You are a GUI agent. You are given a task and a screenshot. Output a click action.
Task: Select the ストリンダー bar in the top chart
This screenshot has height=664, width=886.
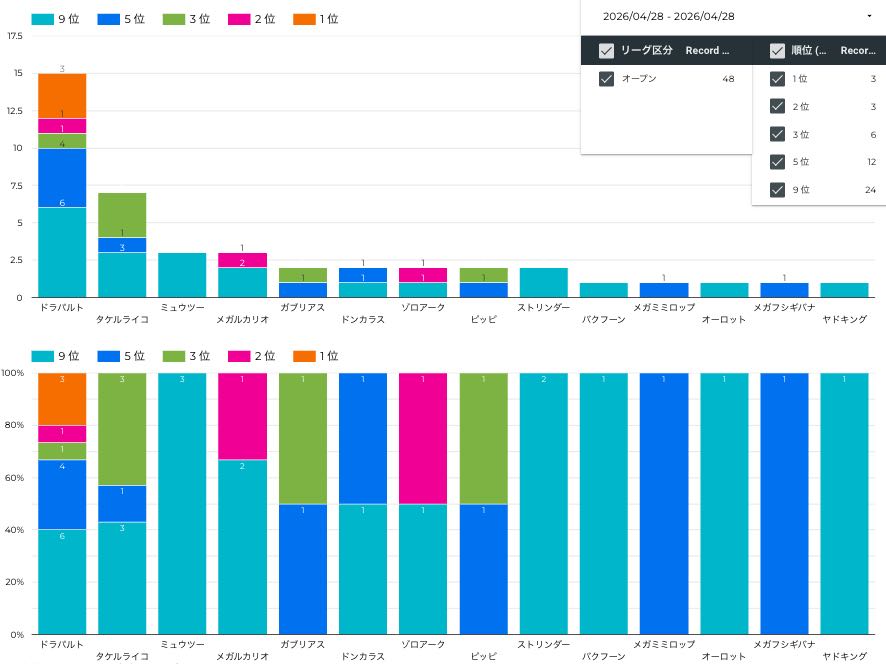(543, 282)
